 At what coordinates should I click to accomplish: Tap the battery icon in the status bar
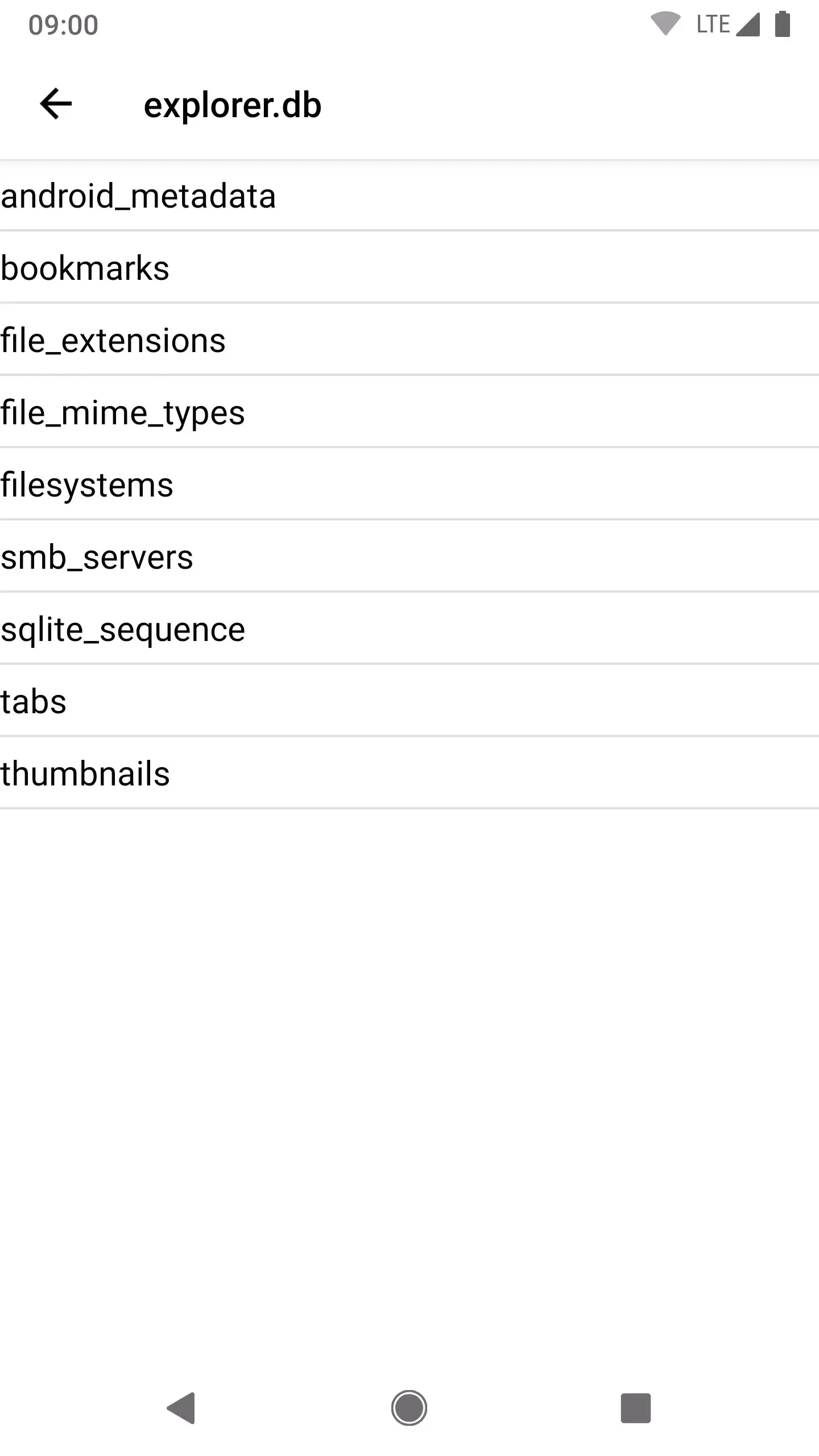(784, 24)
